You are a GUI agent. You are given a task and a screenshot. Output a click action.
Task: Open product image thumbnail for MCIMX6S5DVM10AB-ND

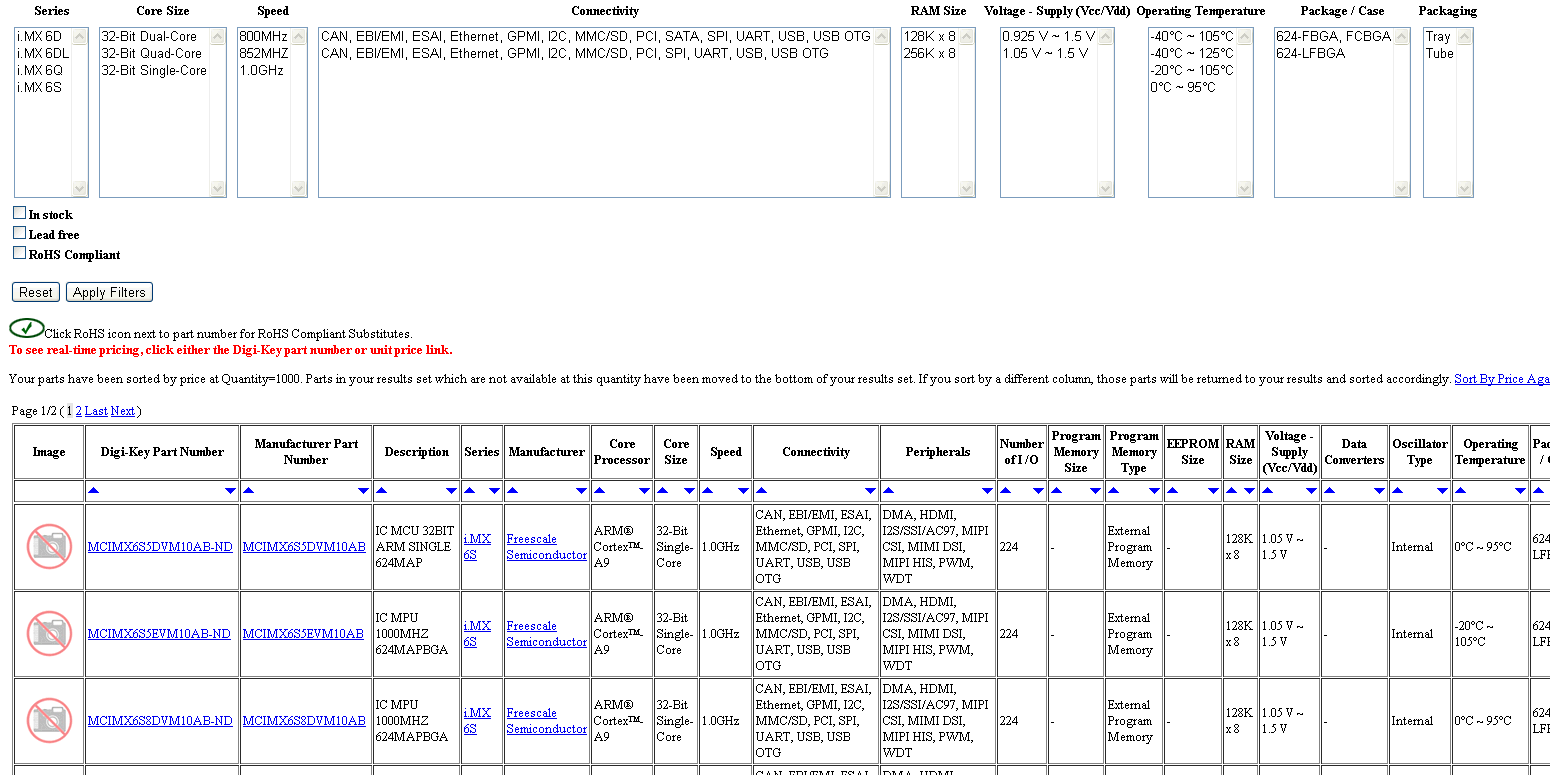coord(49,547)
